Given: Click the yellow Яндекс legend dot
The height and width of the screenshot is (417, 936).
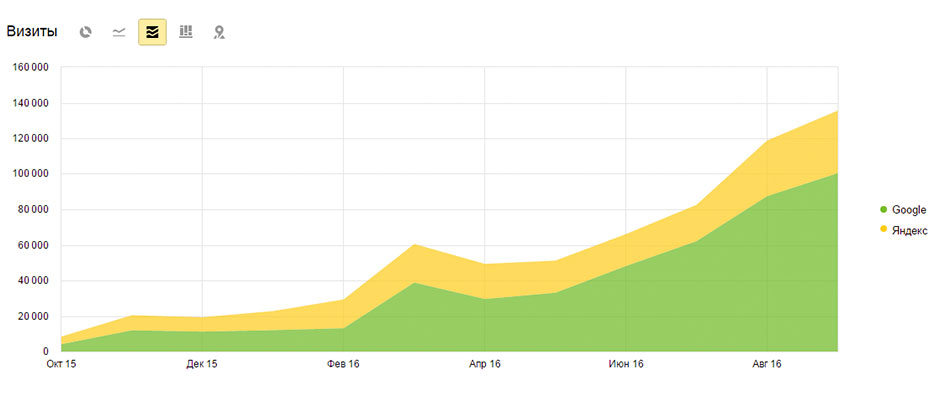Looking at the screenshot, I should pos(883,230).
